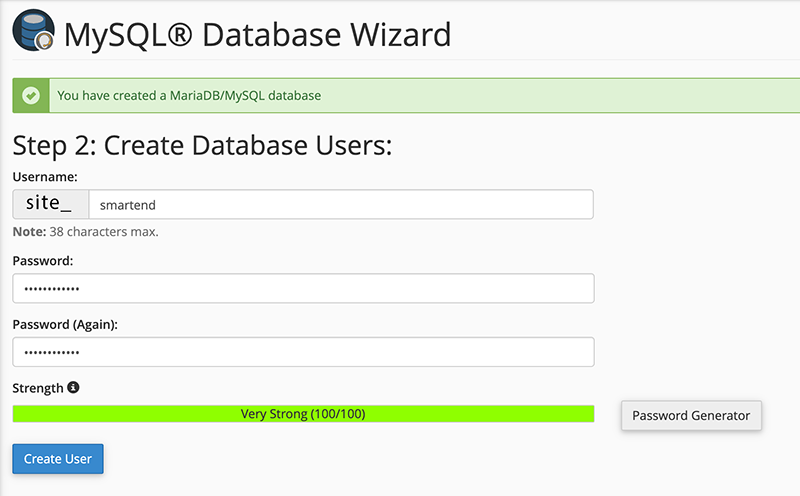Click the 'Very Strong (100/100)' strength text
Viewport: 800px width, 496px height.
tap(302, 414)
